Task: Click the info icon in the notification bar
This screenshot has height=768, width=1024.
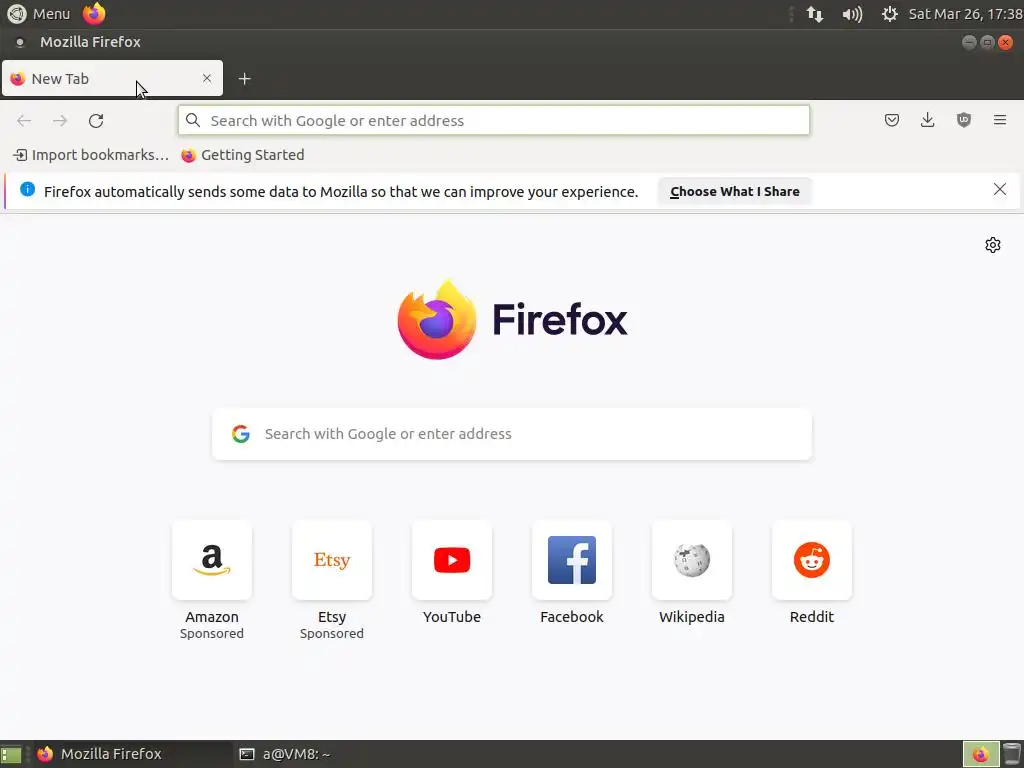Action: pyautogui.click(x=27, y=189)
